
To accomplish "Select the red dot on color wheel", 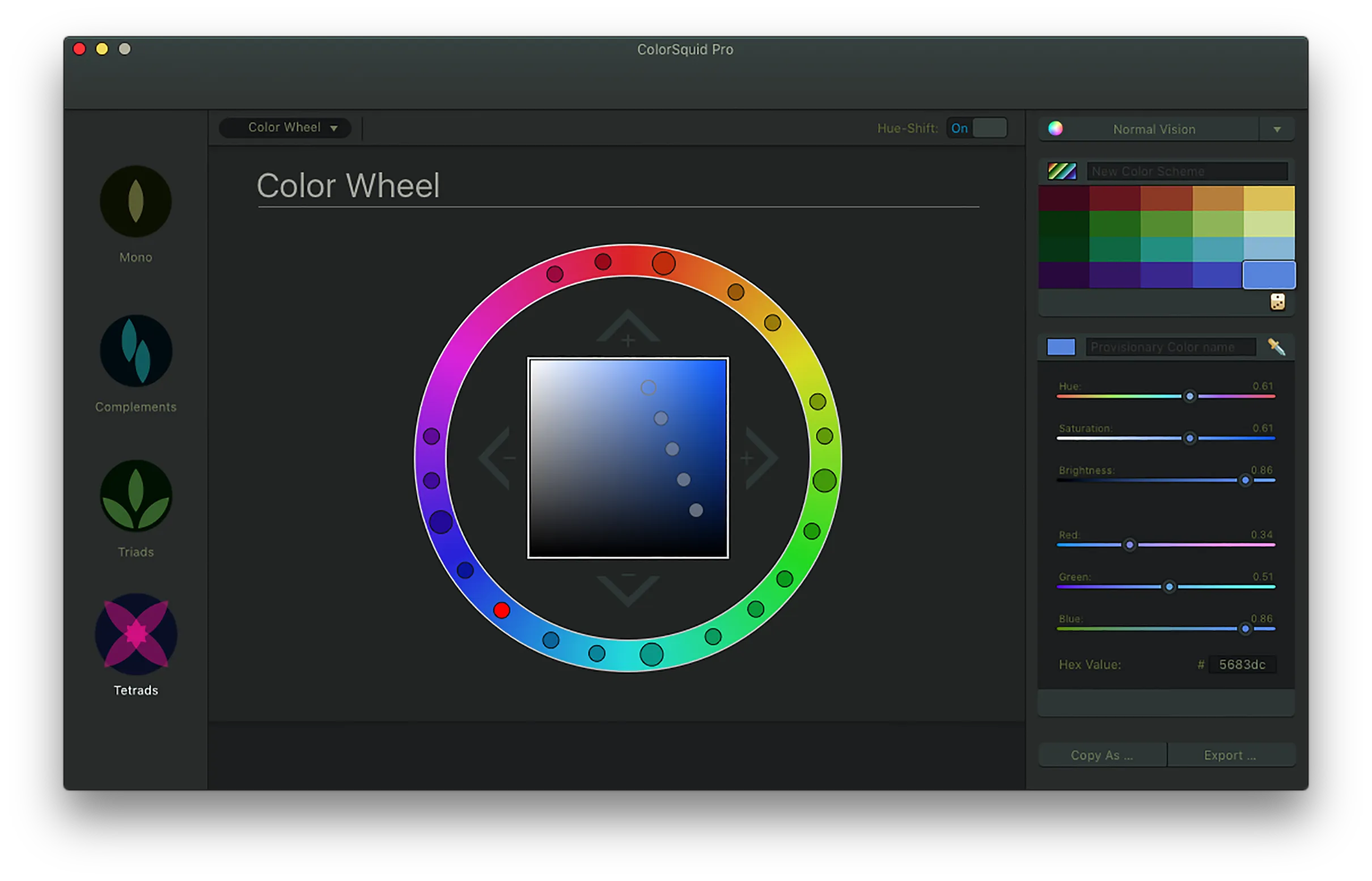I will 501,611.
